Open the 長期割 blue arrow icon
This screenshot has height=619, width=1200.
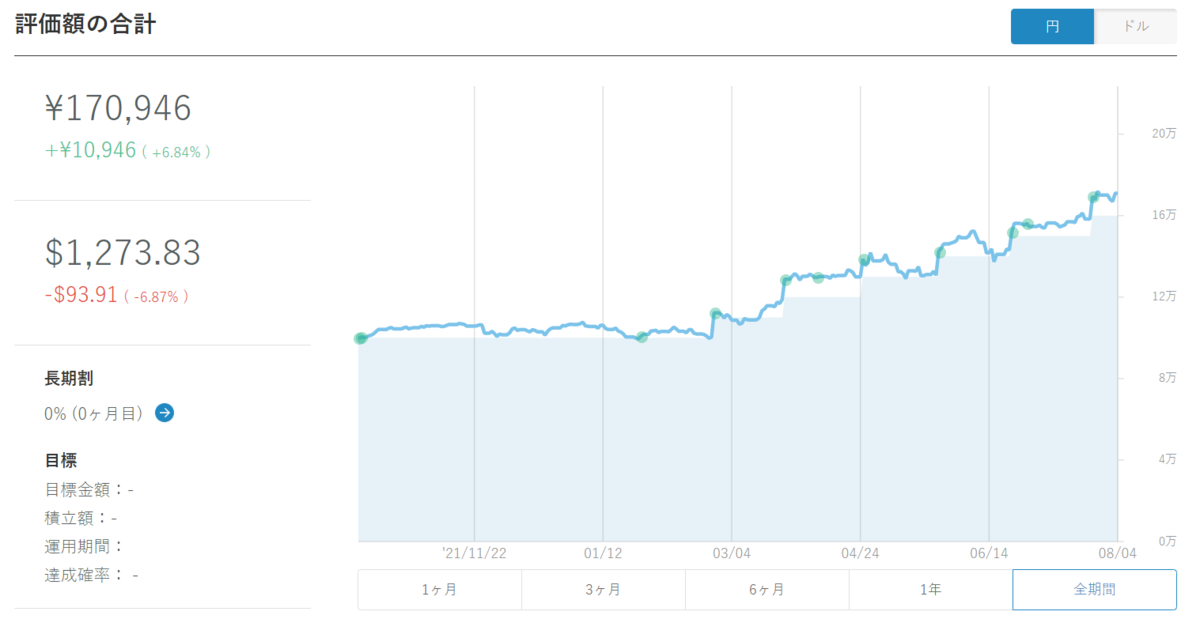165,412
